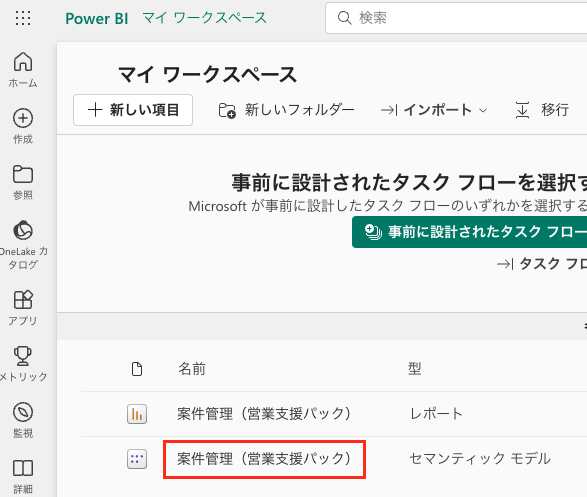Click the タスク フロー import link
This screenshot has width=587, height=497.
[542, 264]
